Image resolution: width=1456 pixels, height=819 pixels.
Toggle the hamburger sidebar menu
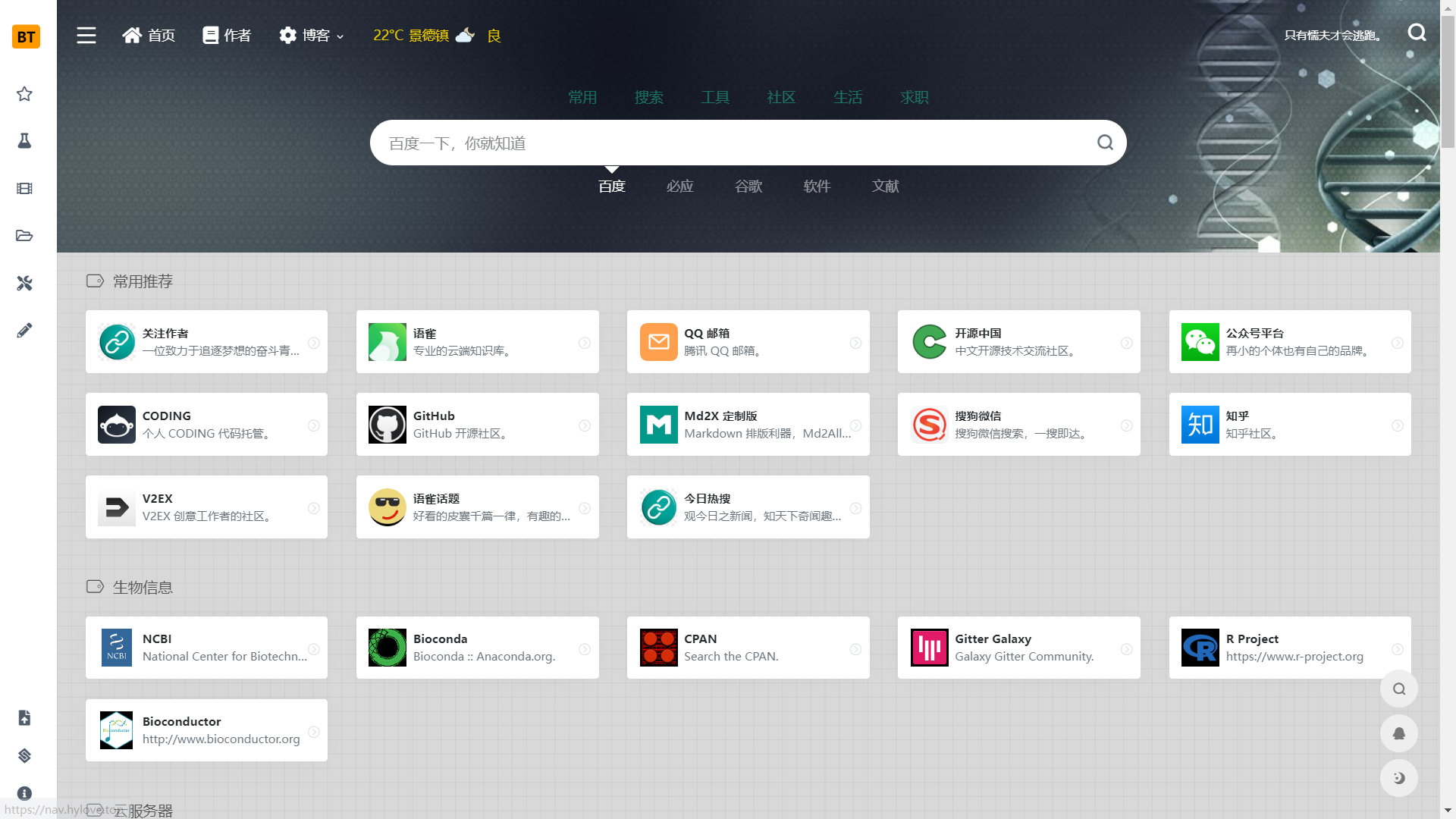point(86,36)
